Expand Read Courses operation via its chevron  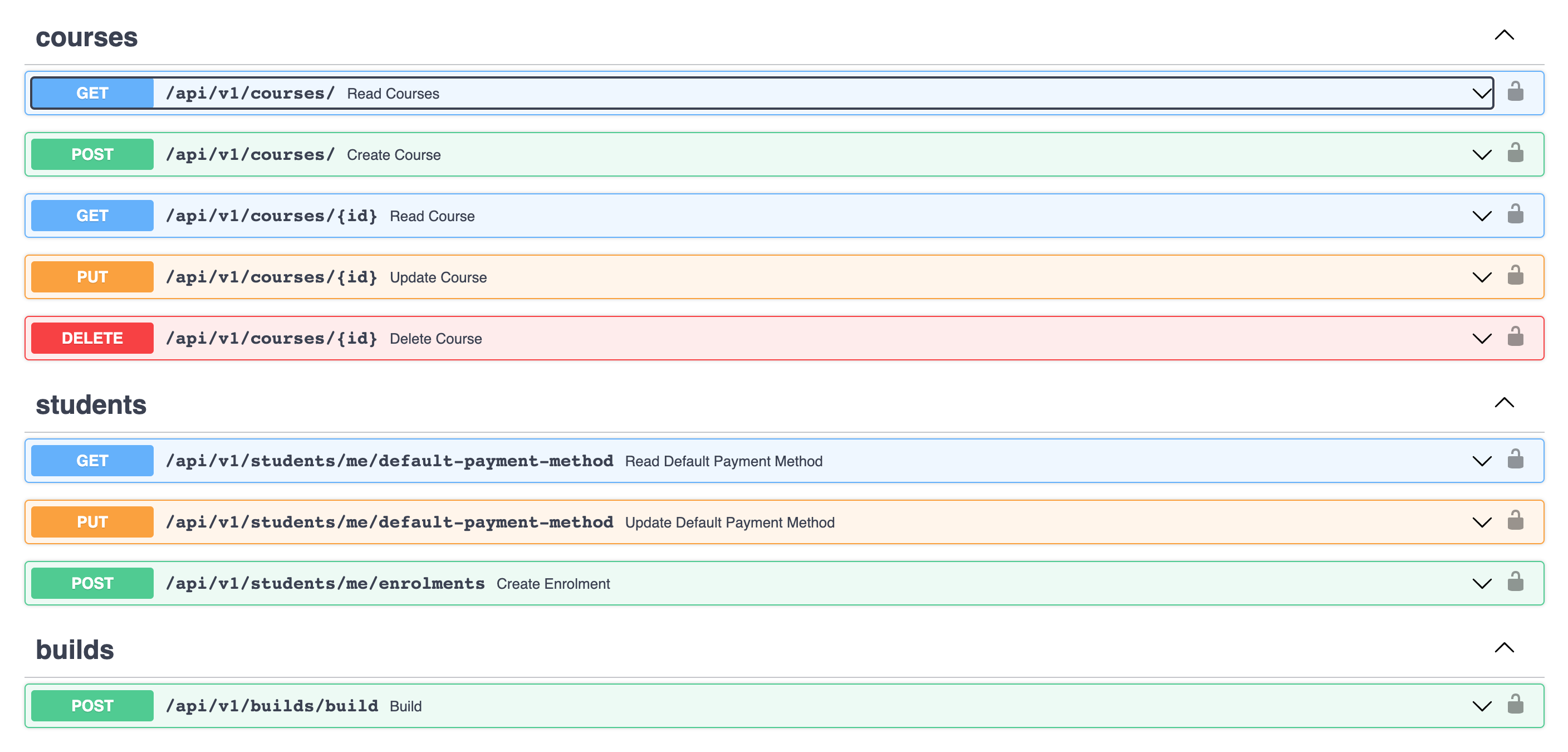[x=1481, y=94]
